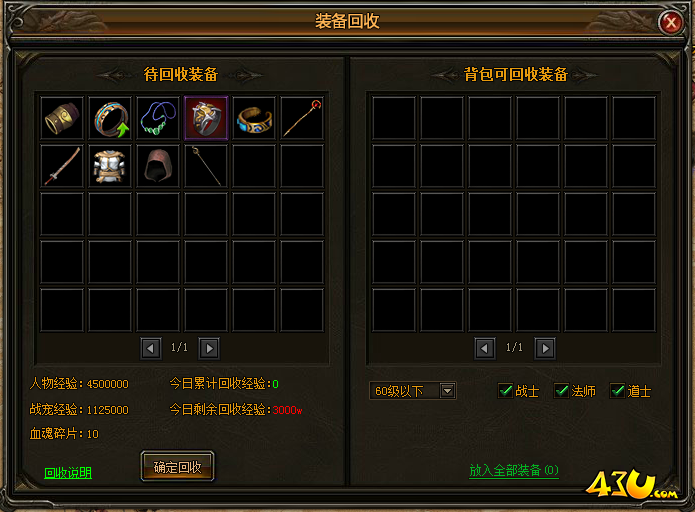Open the 回收说明 link
The width and height of the screenshot is (695, 512).
68,473
